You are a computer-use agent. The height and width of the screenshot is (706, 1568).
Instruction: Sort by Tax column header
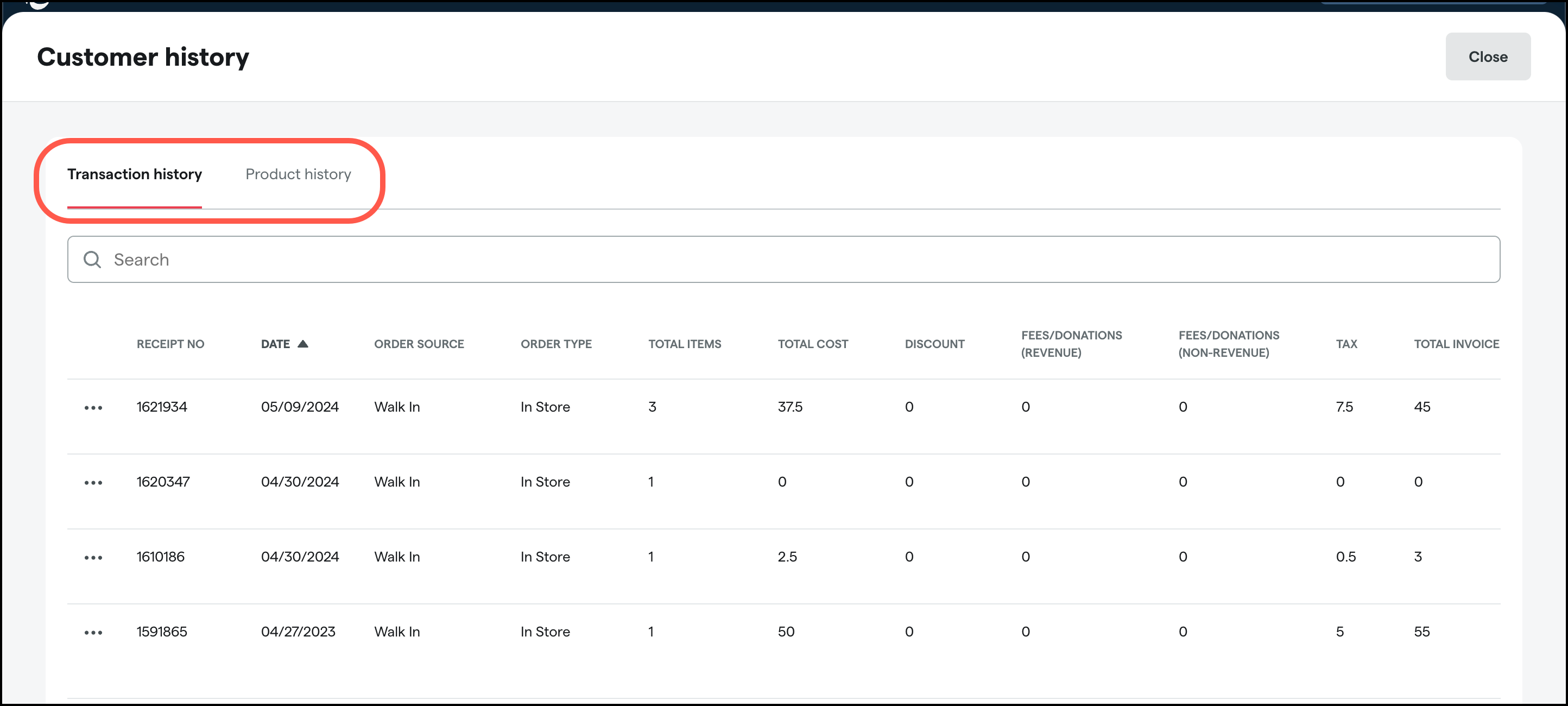click(x=1346, y=344)
